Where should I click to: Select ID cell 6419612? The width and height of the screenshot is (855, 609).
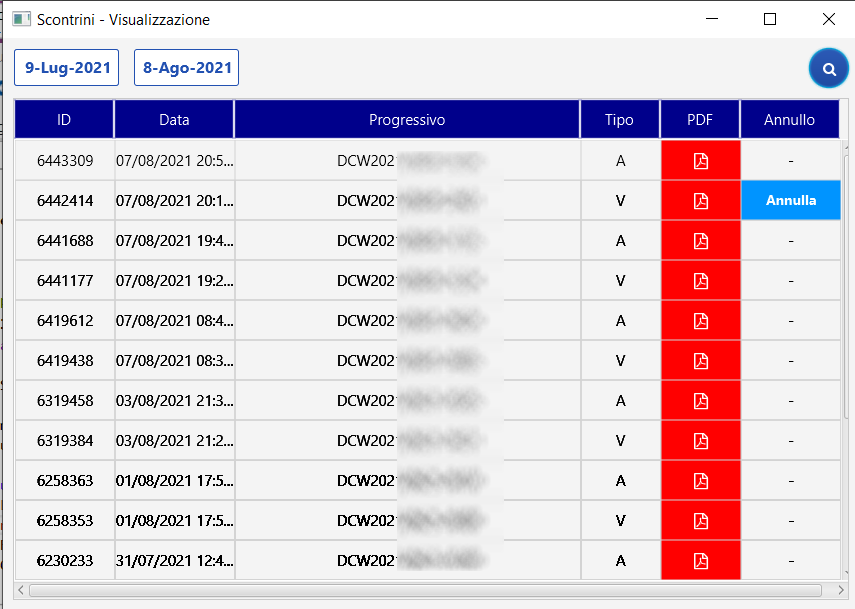tap(65, 321)
